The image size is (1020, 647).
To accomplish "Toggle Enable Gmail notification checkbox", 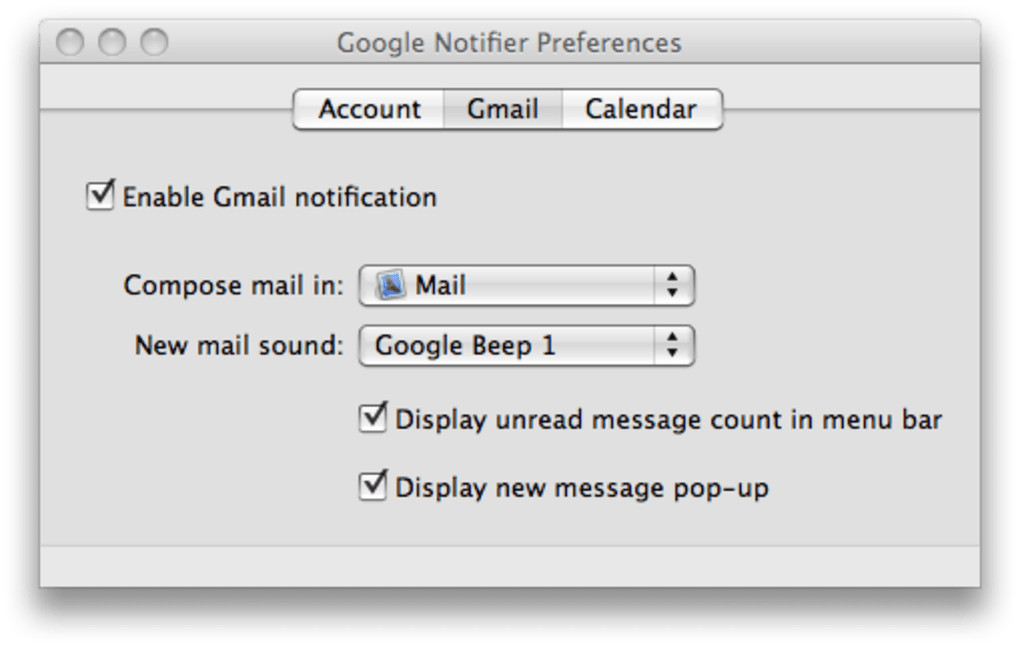I will [100, 196].
